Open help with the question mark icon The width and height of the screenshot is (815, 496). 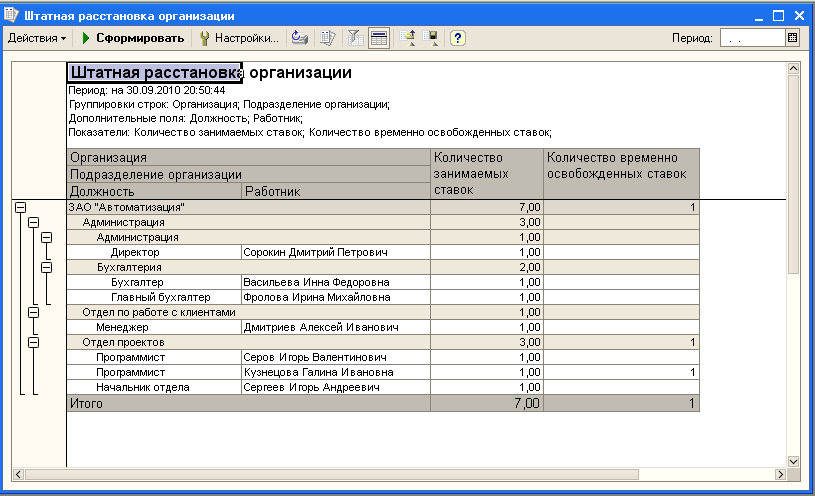457,38
